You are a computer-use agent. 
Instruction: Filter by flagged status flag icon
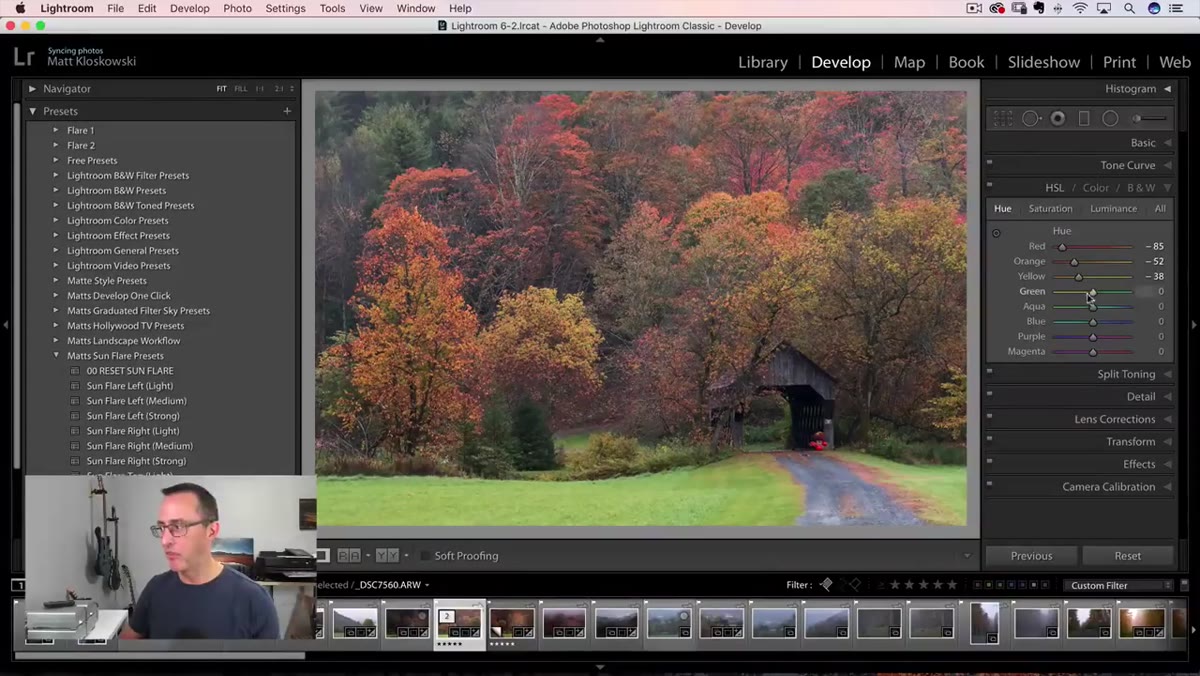(826, 585)
